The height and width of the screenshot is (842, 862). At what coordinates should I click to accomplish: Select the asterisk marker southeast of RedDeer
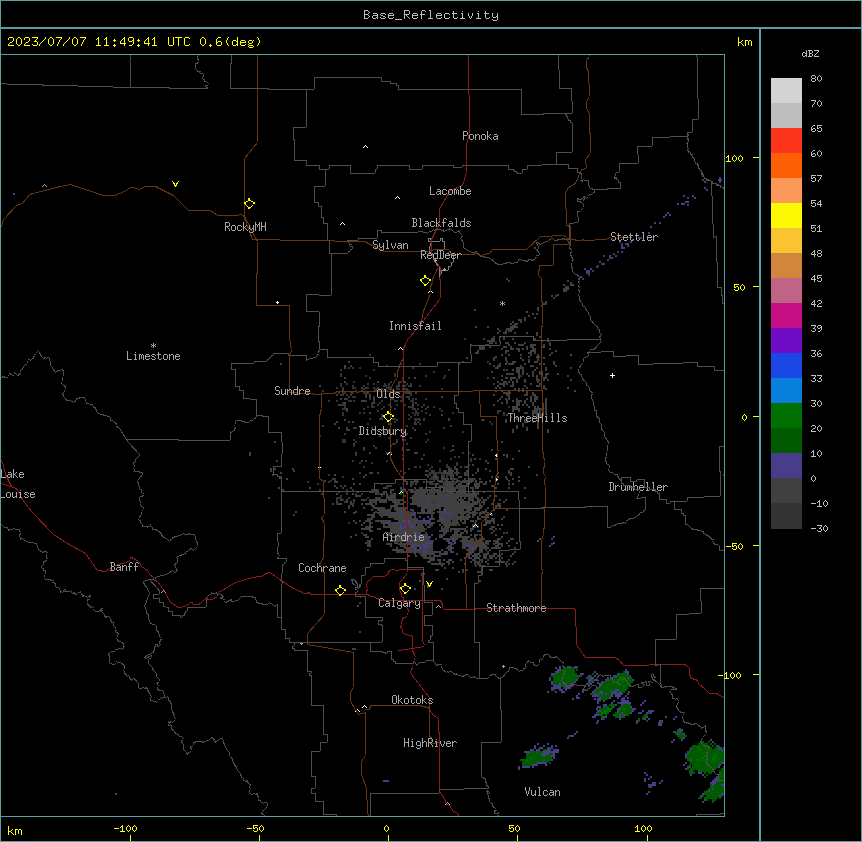pyautogui.click(x=502, y=303)
